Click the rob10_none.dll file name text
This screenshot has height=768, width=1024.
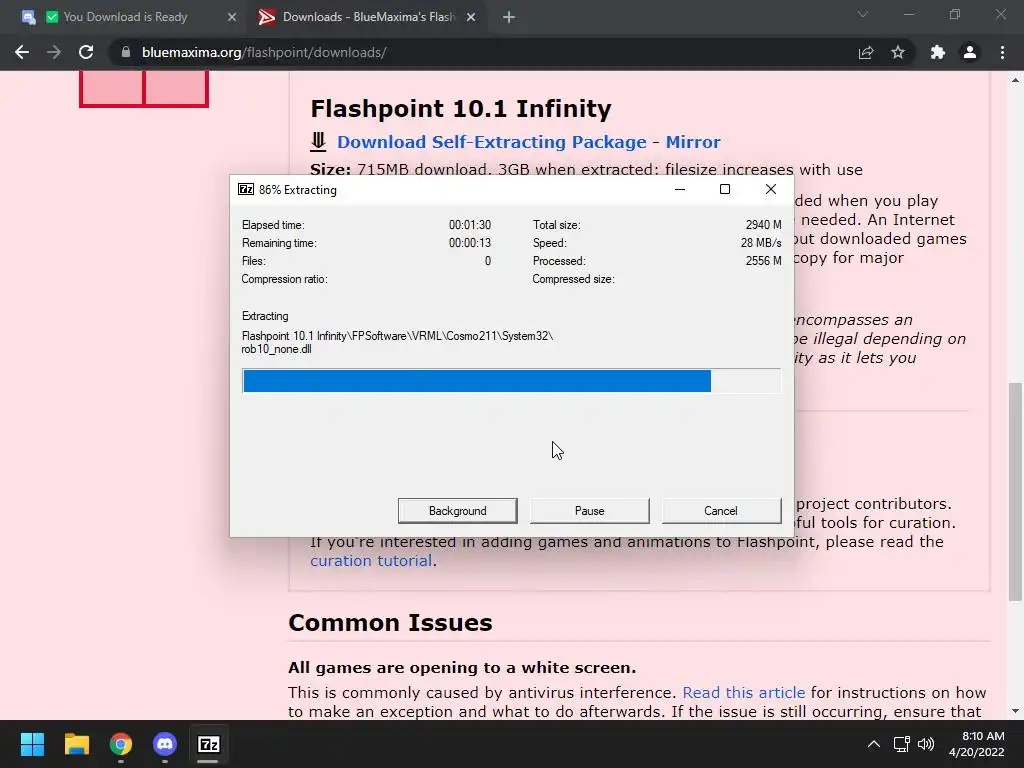tap(276, 349)
